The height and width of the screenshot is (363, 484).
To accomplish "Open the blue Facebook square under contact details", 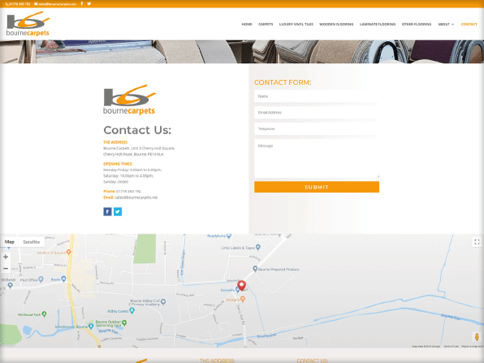I will (107, 212).
